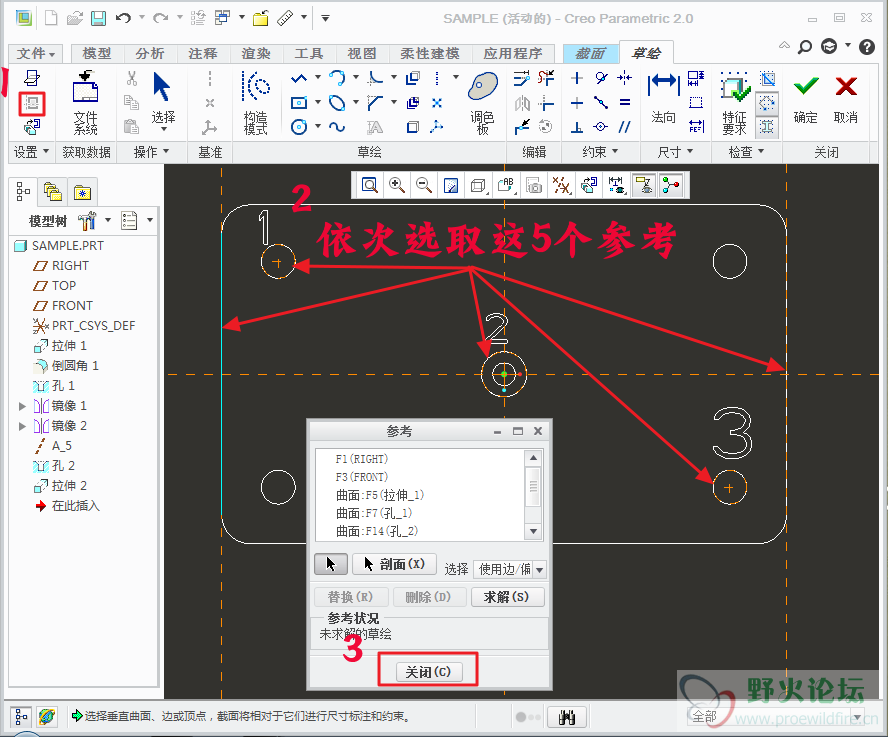This screenshot has width=888, height=737.
Task: Switch to the 模型 ribbon tab
Action: 97,54
